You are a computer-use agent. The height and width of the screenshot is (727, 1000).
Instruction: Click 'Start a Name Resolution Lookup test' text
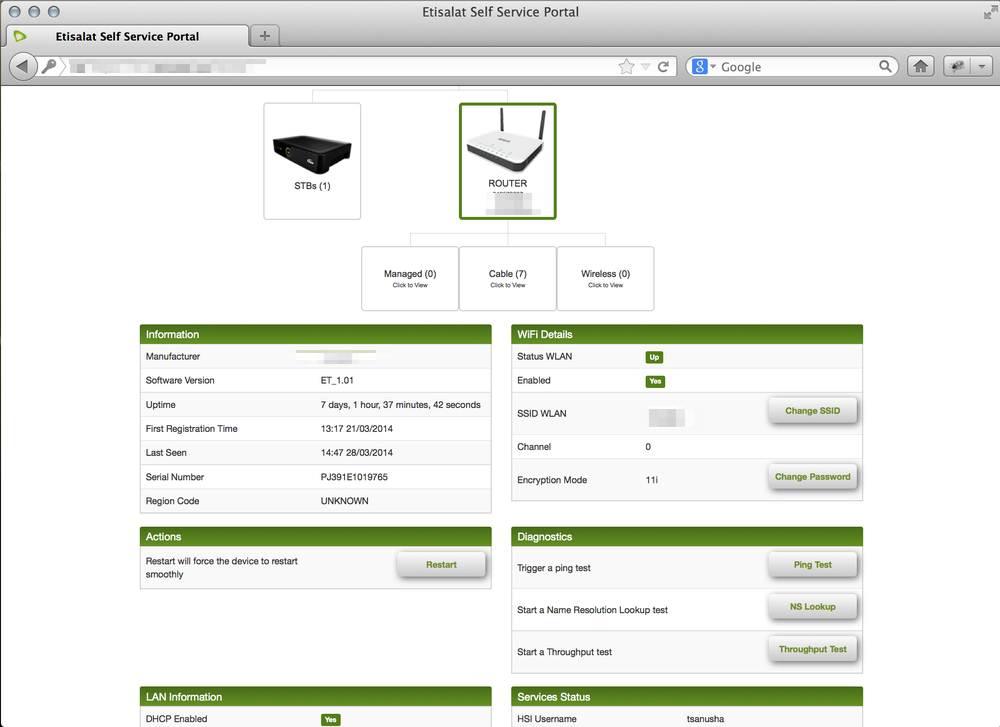point(592,610)
